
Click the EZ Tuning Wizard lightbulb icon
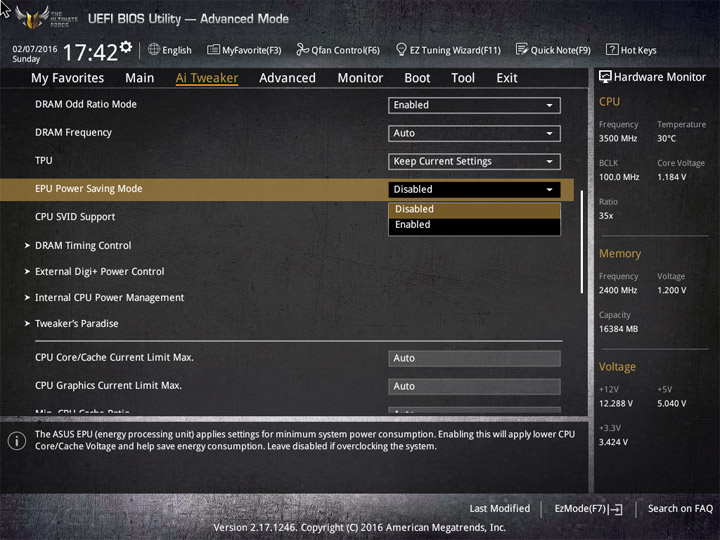click(x=401, y=49)
